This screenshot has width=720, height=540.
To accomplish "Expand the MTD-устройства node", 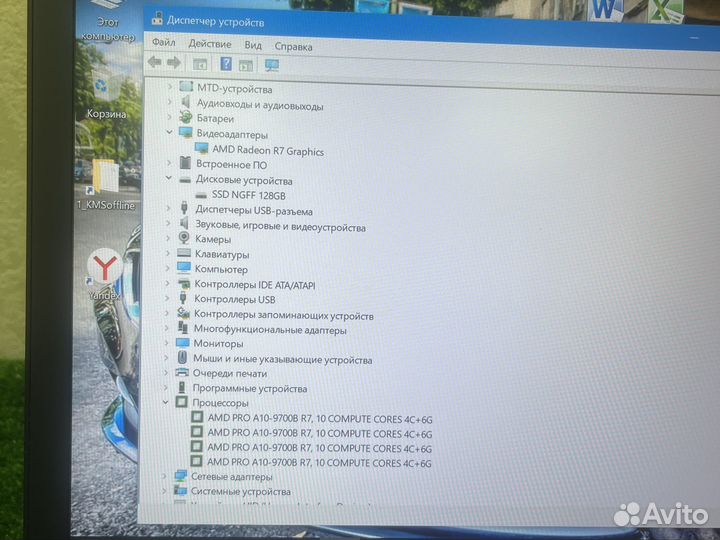I will click(170, 86).
